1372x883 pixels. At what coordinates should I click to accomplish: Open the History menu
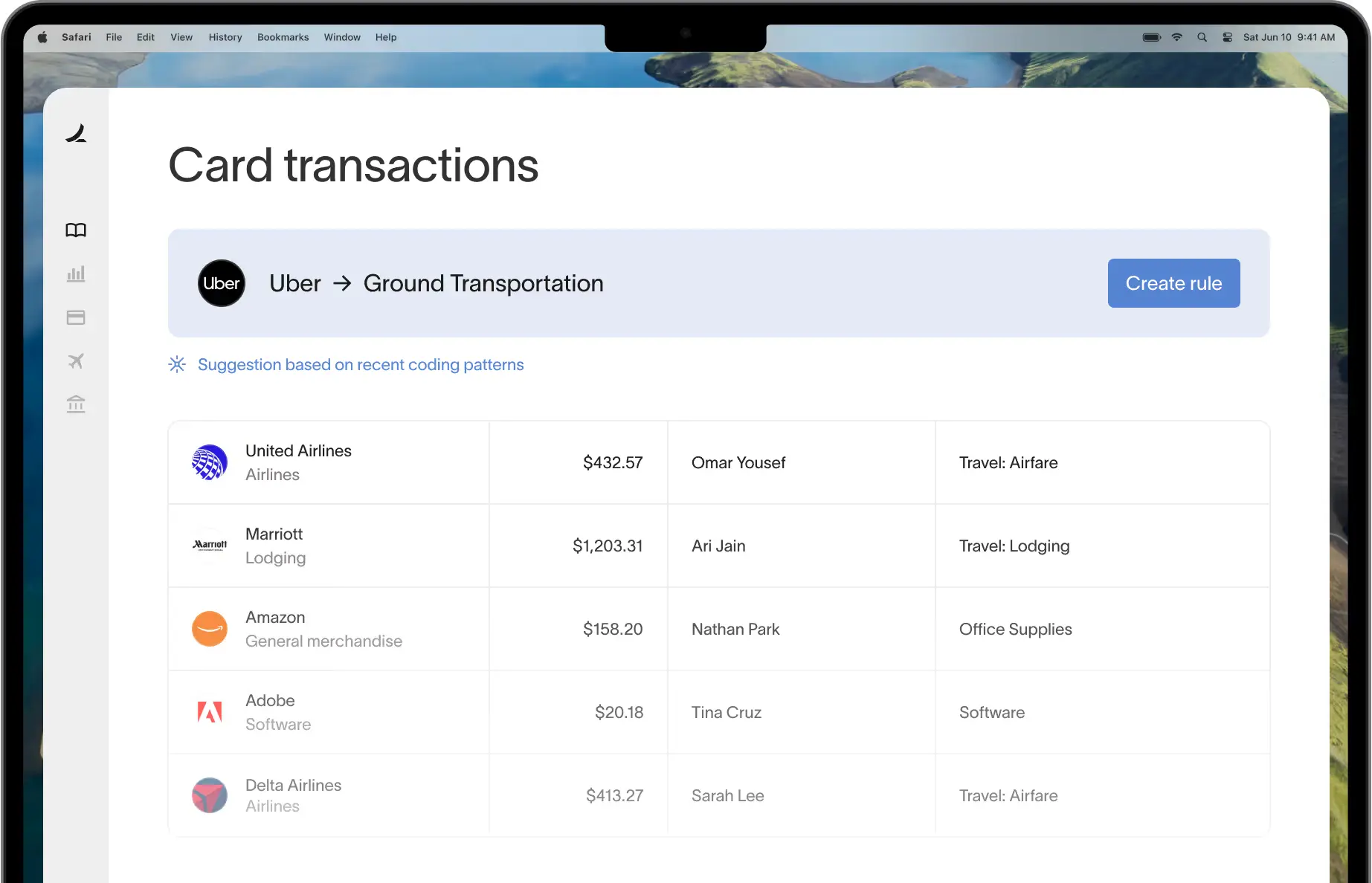point(225,37)
